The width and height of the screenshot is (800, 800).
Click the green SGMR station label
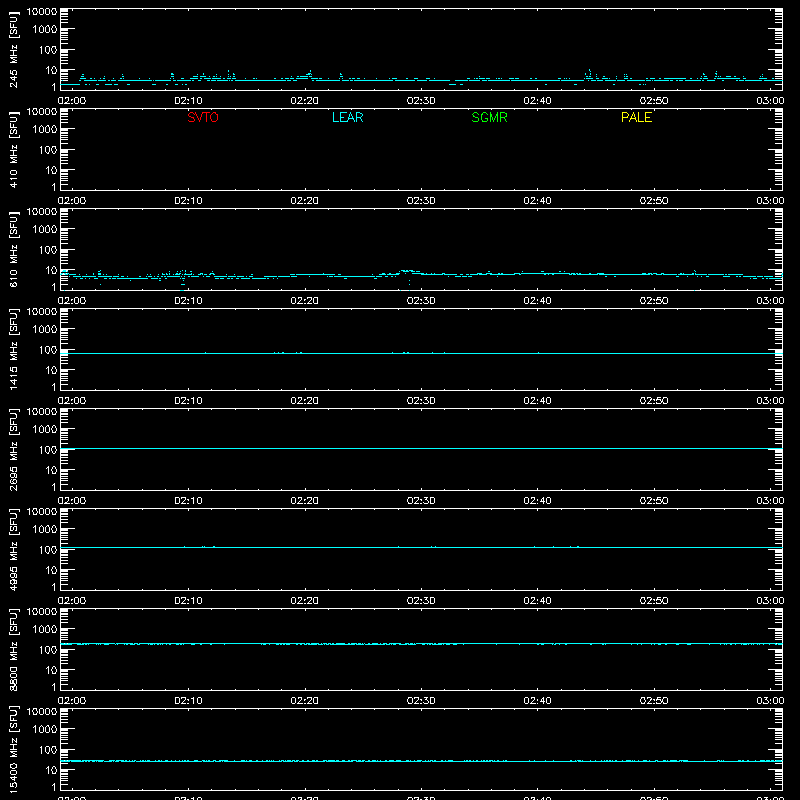489,117
